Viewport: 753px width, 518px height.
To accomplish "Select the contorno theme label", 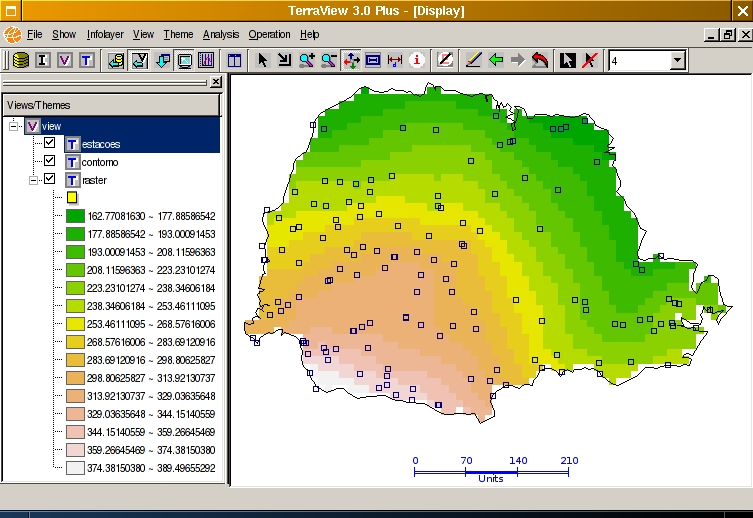I will 100,162.
